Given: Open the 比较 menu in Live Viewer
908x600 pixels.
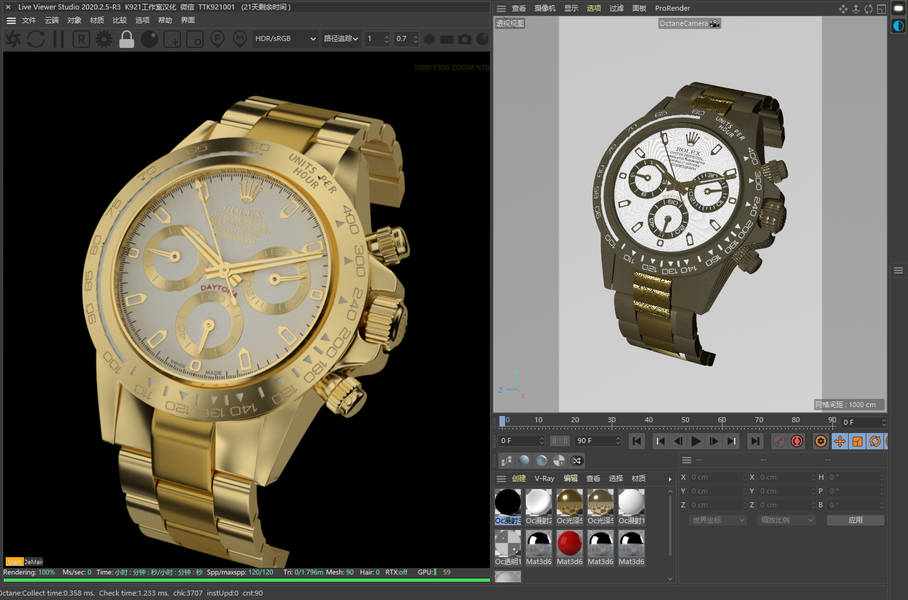Looking at the screenshot, I should tap(119, 20).
